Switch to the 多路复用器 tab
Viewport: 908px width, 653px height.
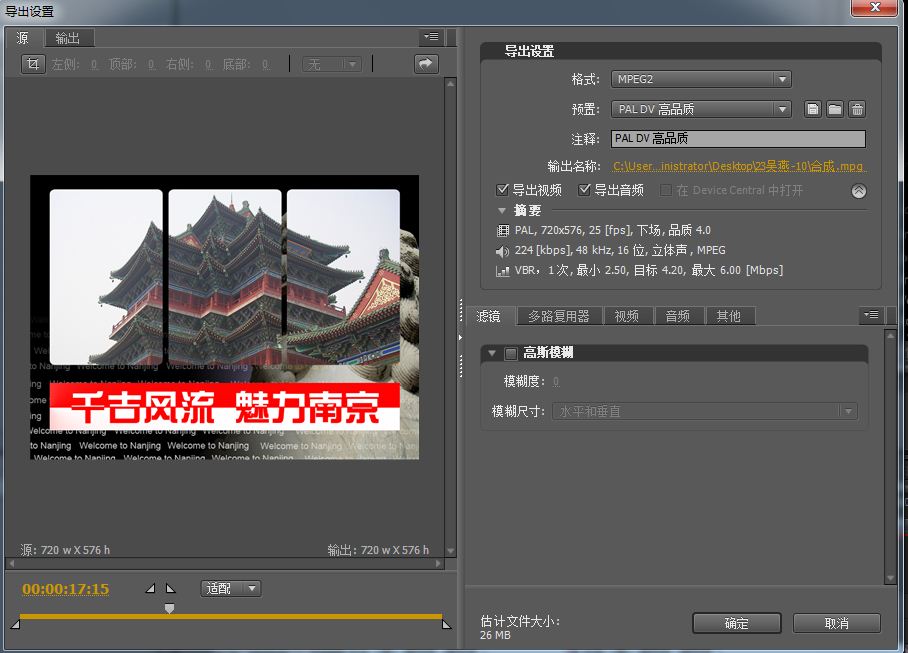tap(559, 316)
